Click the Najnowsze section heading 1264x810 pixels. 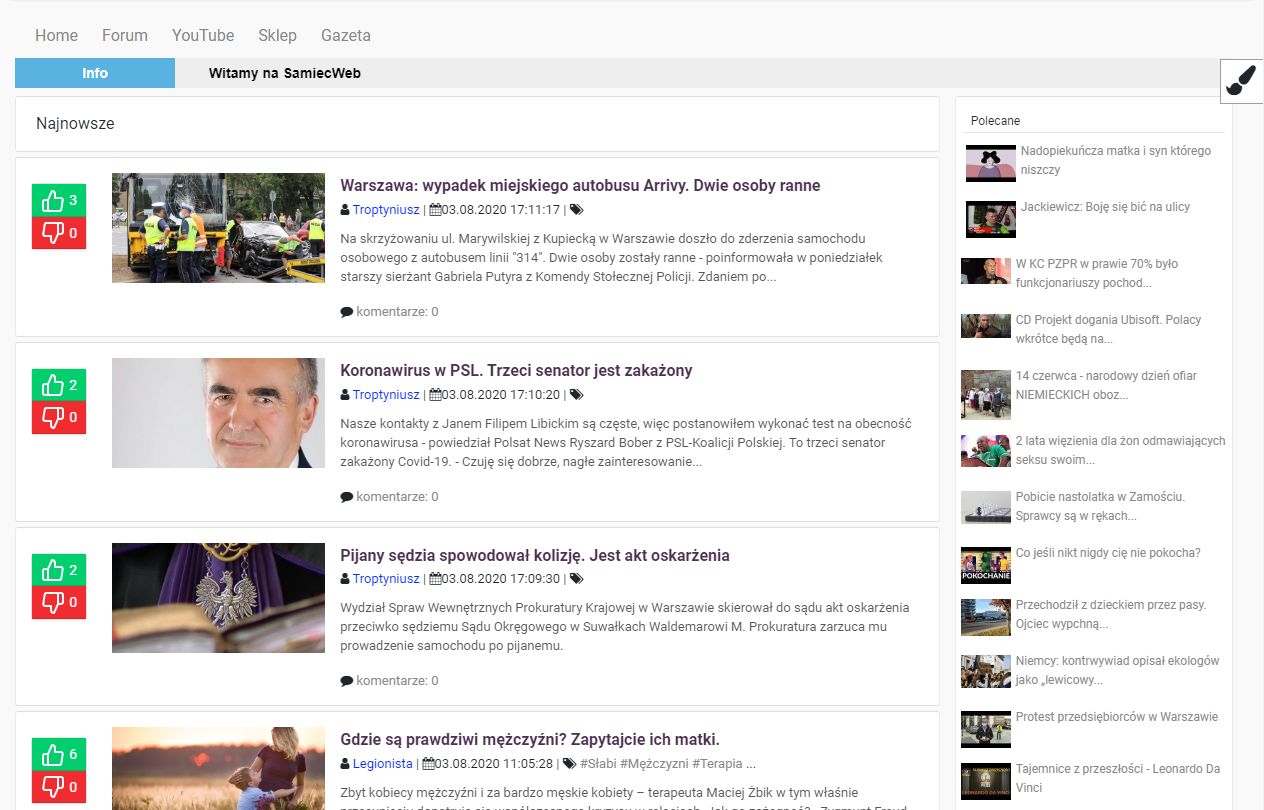(x=75, y=124)
